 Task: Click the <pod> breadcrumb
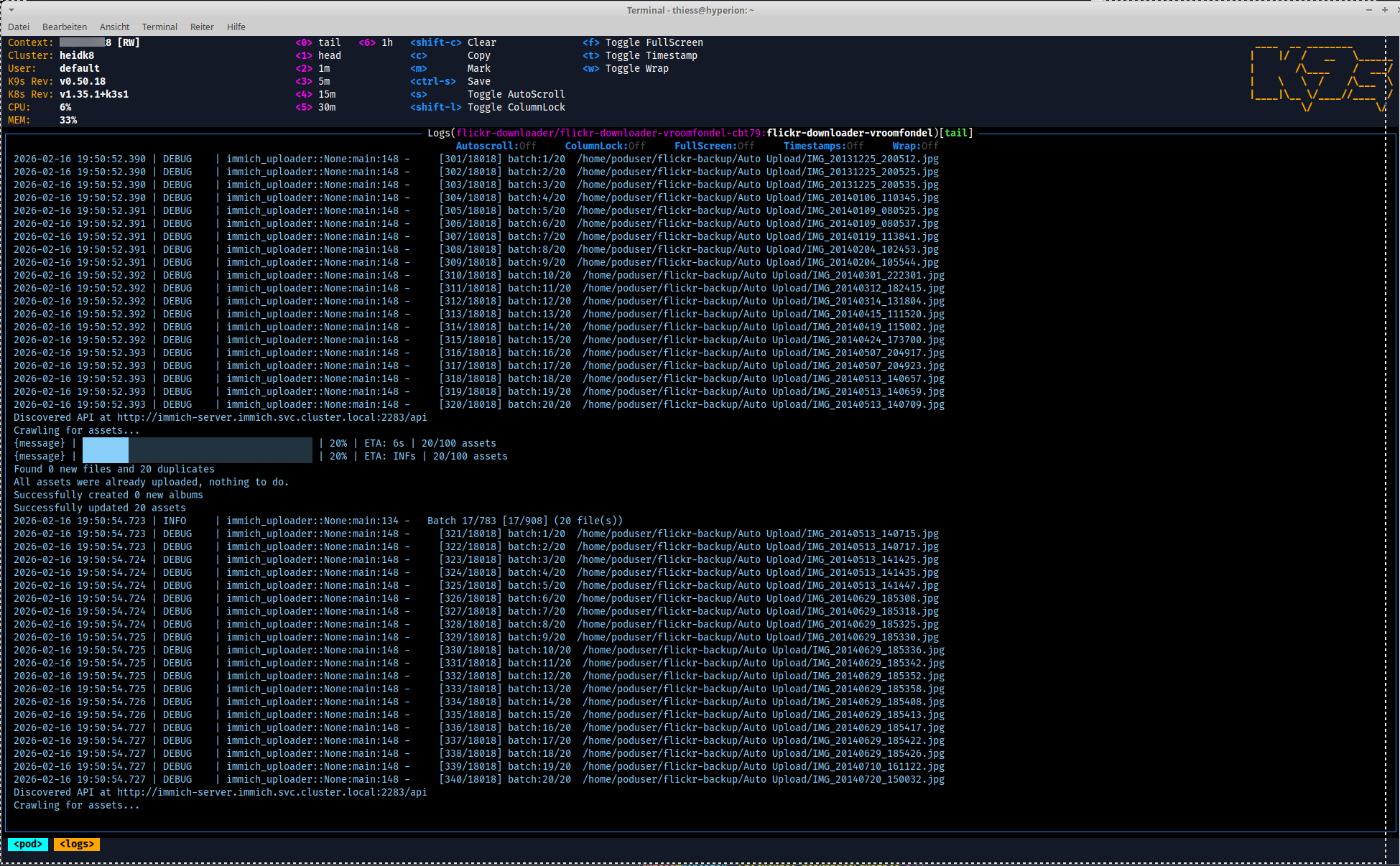coord(28,844)
